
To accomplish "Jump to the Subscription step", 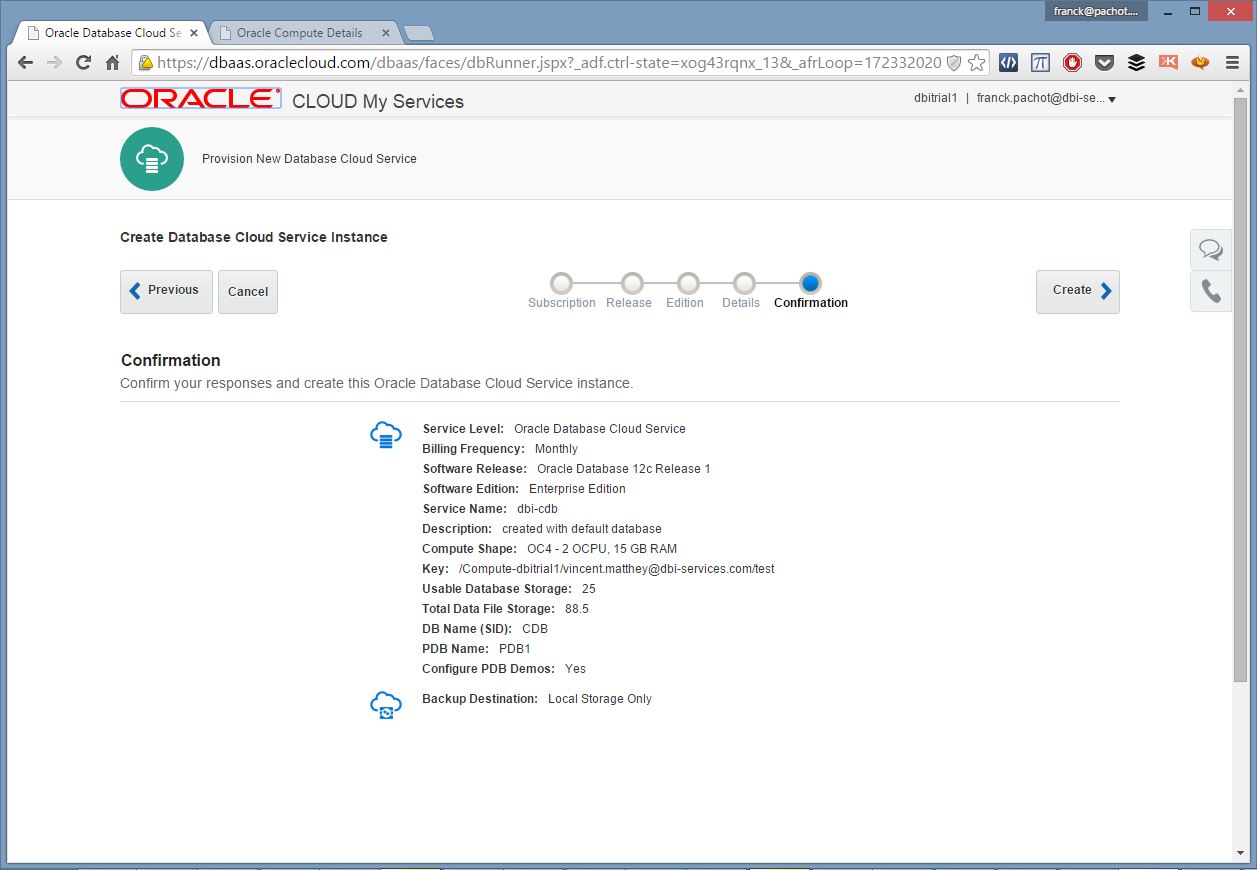I will pyautogui.click(x=562, y=284).
